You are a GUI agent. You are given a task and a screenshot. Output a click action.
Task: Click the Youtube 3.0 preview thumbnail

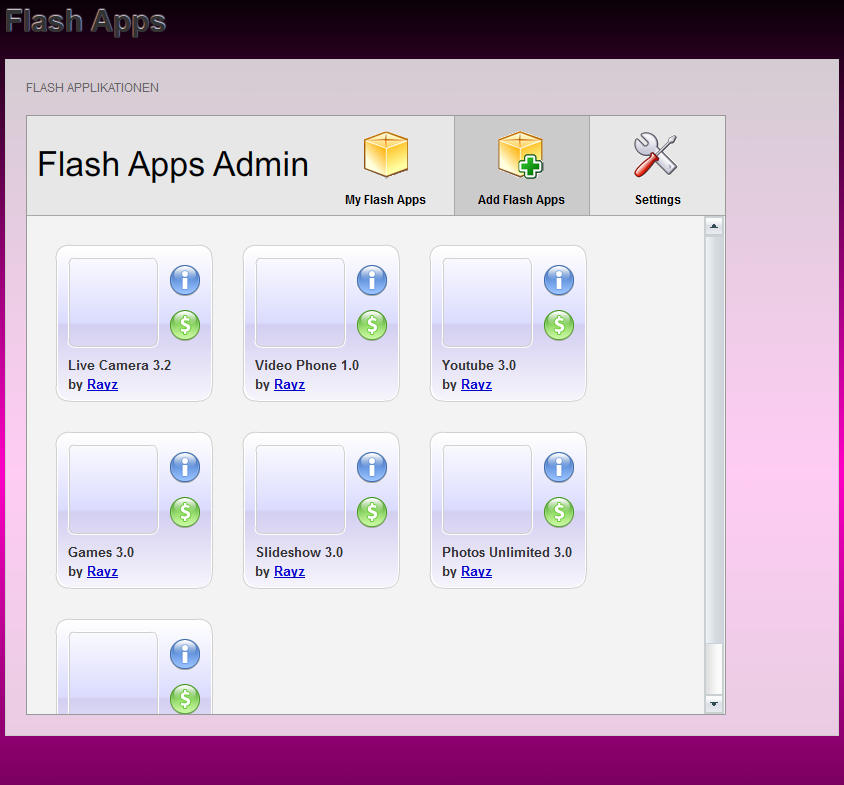click(487, 302)
